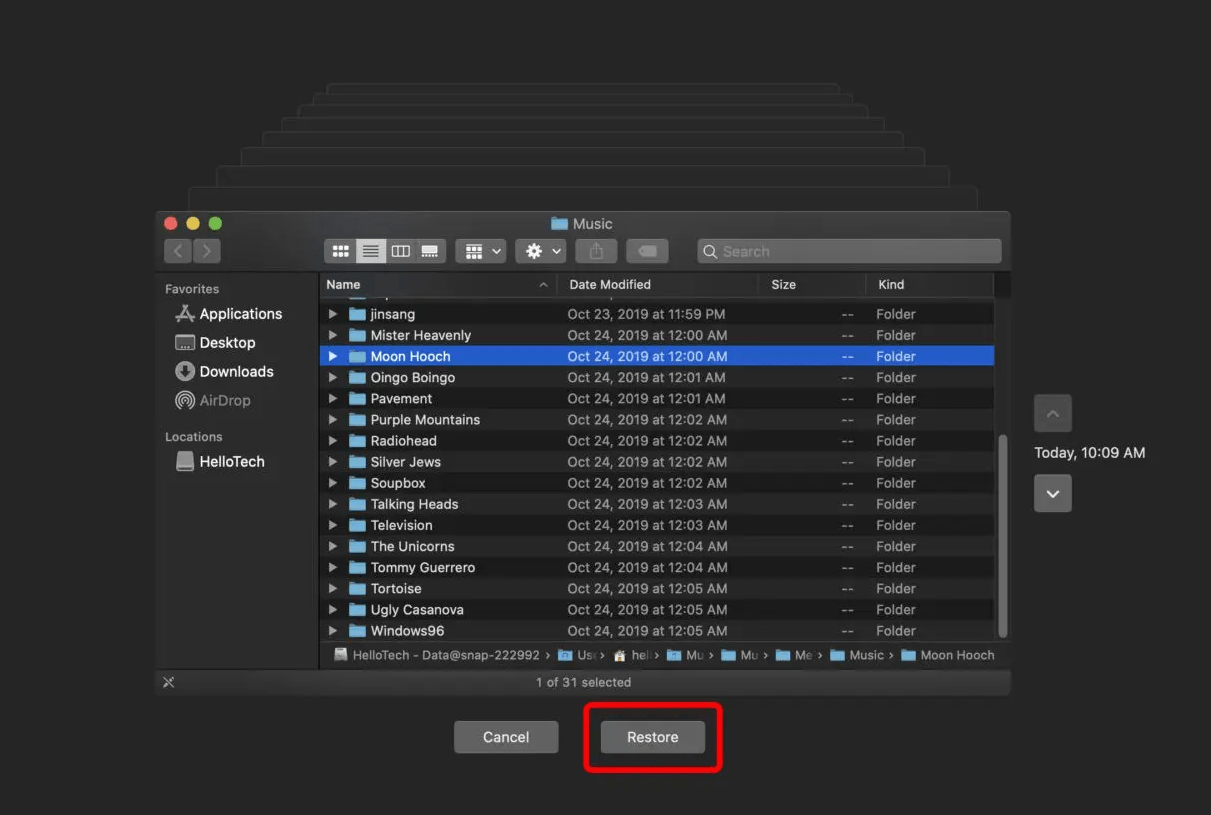Click the Edit Tags toolbar button
This screenshot has width=1211, height=815.
pos(647,251)
